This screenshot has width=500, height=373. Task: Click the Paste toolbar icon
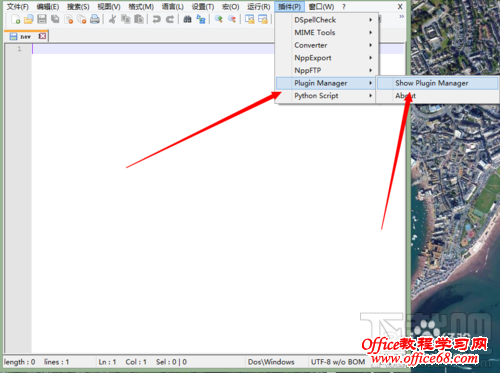pos(139,19)
